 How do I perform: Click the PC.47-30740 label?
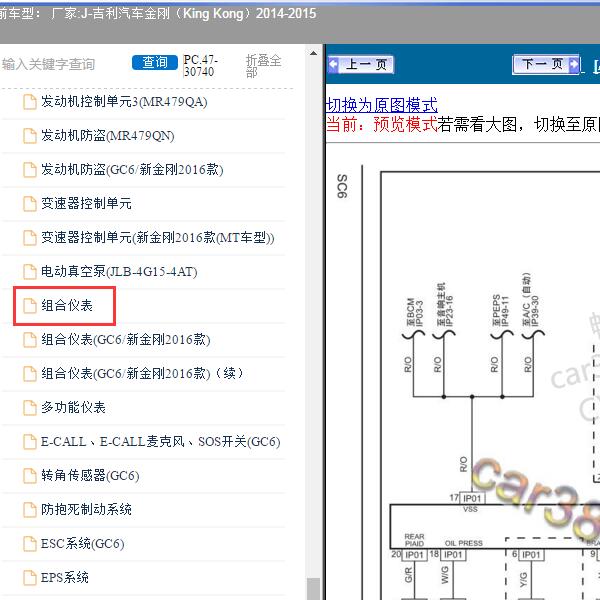tap(200, 66)
